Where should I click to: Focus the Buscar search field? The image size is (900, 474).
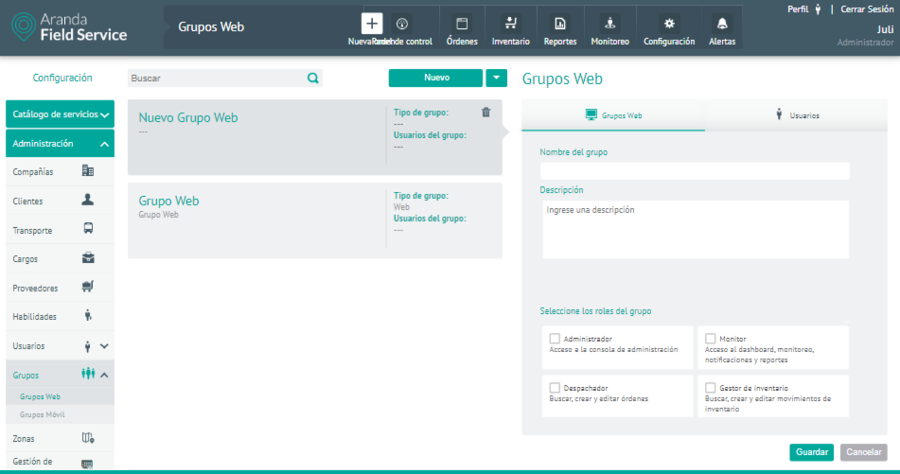click(225, 78)
